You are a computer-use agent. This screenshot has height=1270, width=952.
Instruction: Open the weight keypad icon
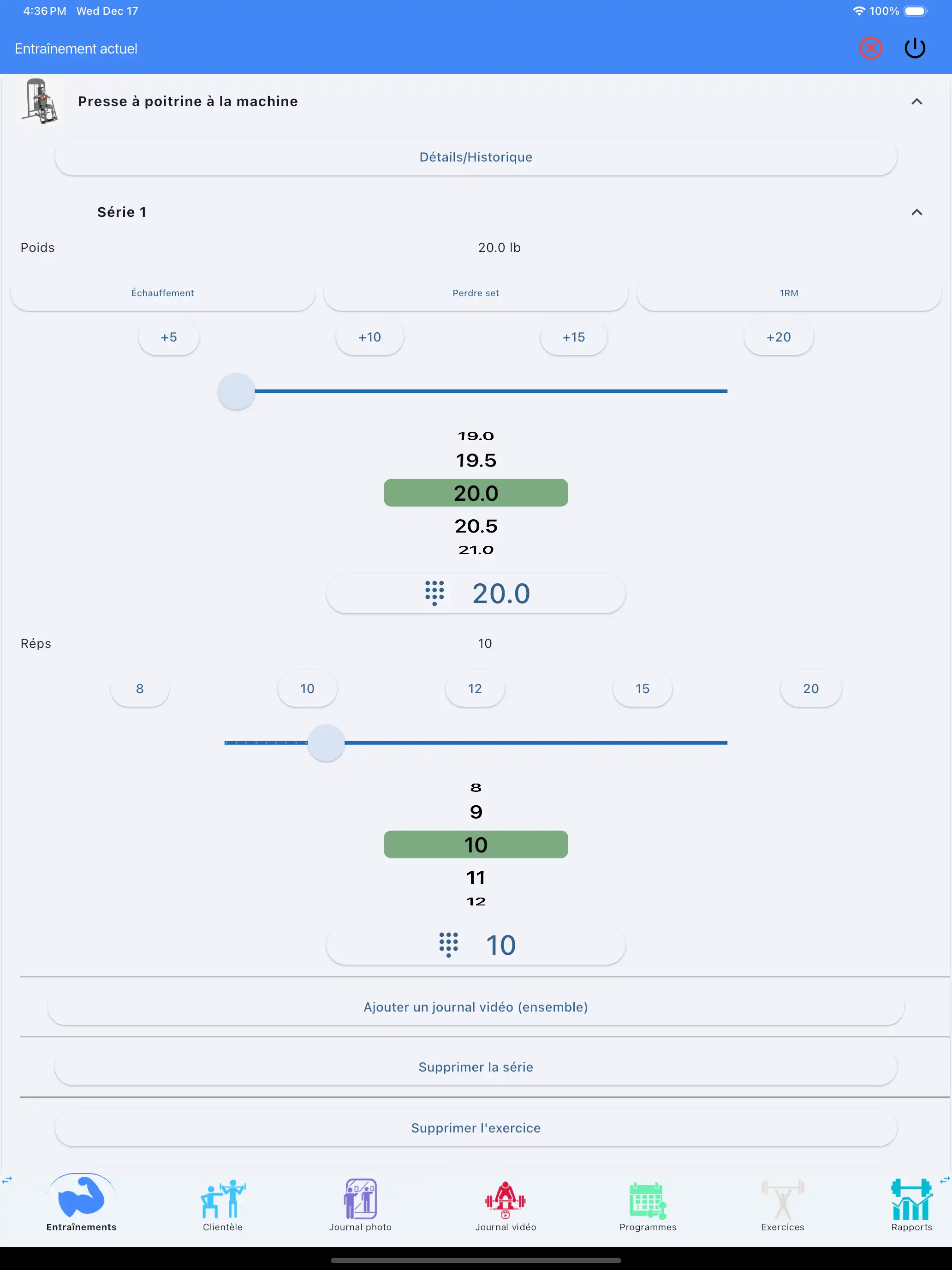(x=434, y=593)
